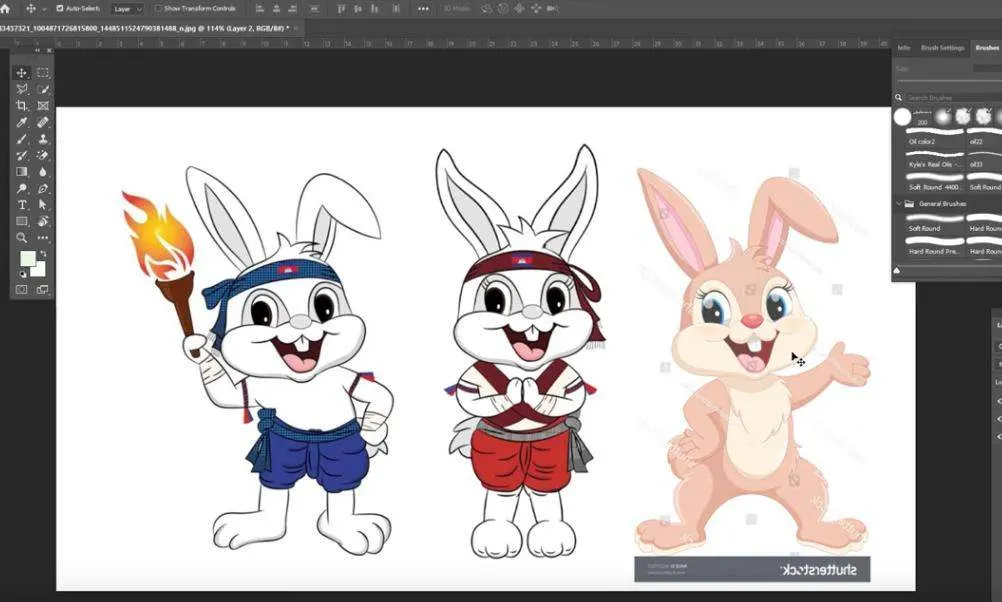Select the Rectangle shape tool
Screen dimensions: 1002x602
coord(22,221)
